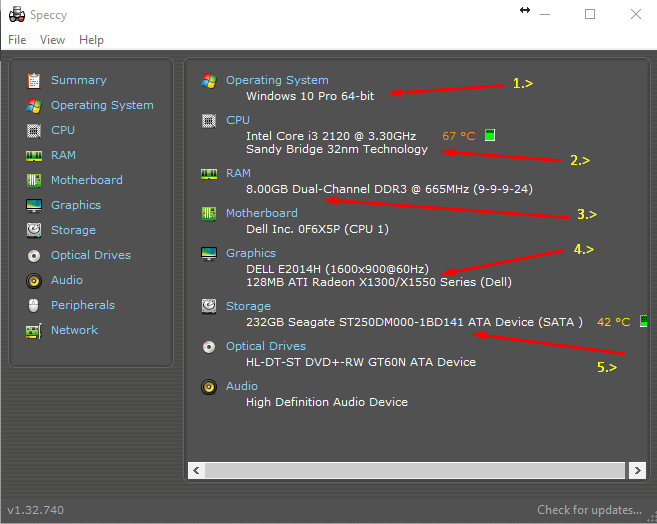The width and height of the screenshot is (657, 524).
Task: Click the Sandy Bridge 32nm Technology text
Action: (337, 149)
